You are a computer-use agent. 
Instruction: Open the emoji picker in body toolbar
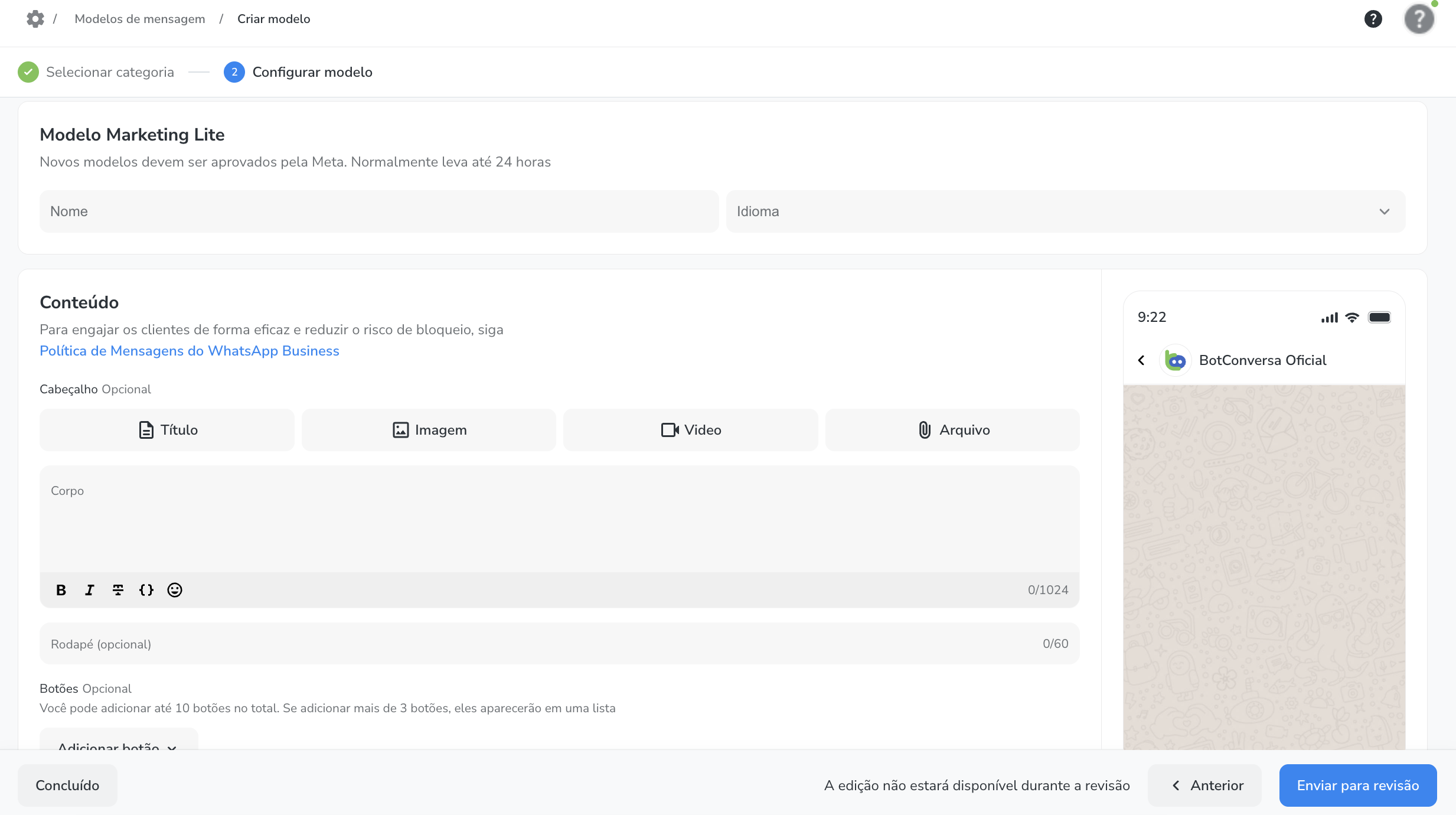click(175, 590)
